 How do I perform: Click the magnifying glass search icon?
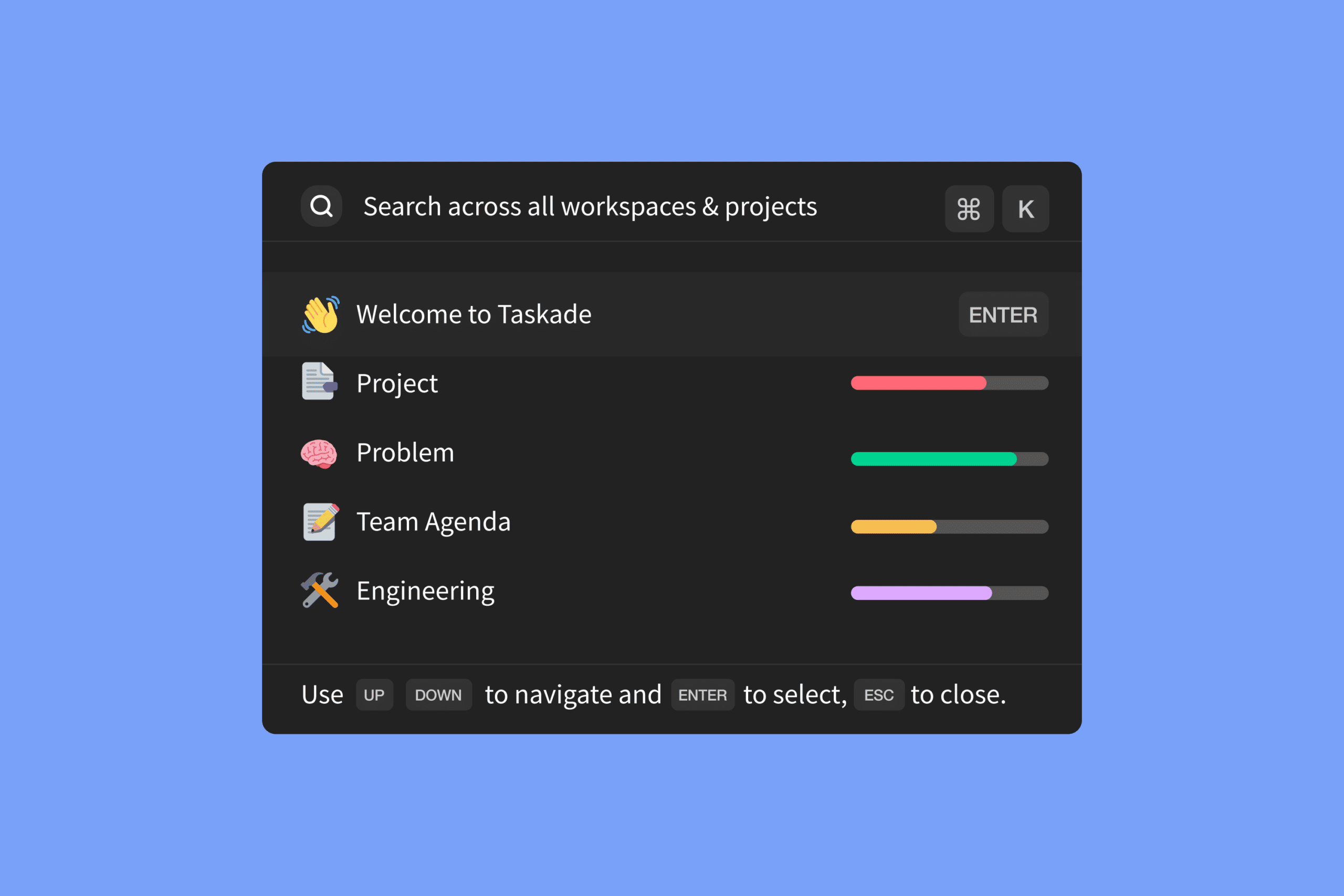click(x=321, y=206)
